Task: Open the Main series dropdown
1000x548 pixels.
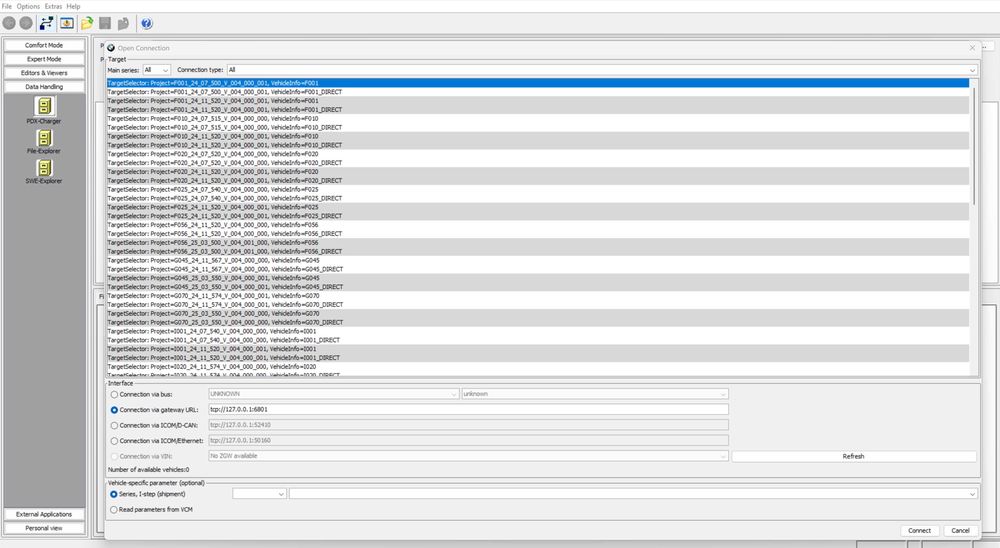Action: 156,70
